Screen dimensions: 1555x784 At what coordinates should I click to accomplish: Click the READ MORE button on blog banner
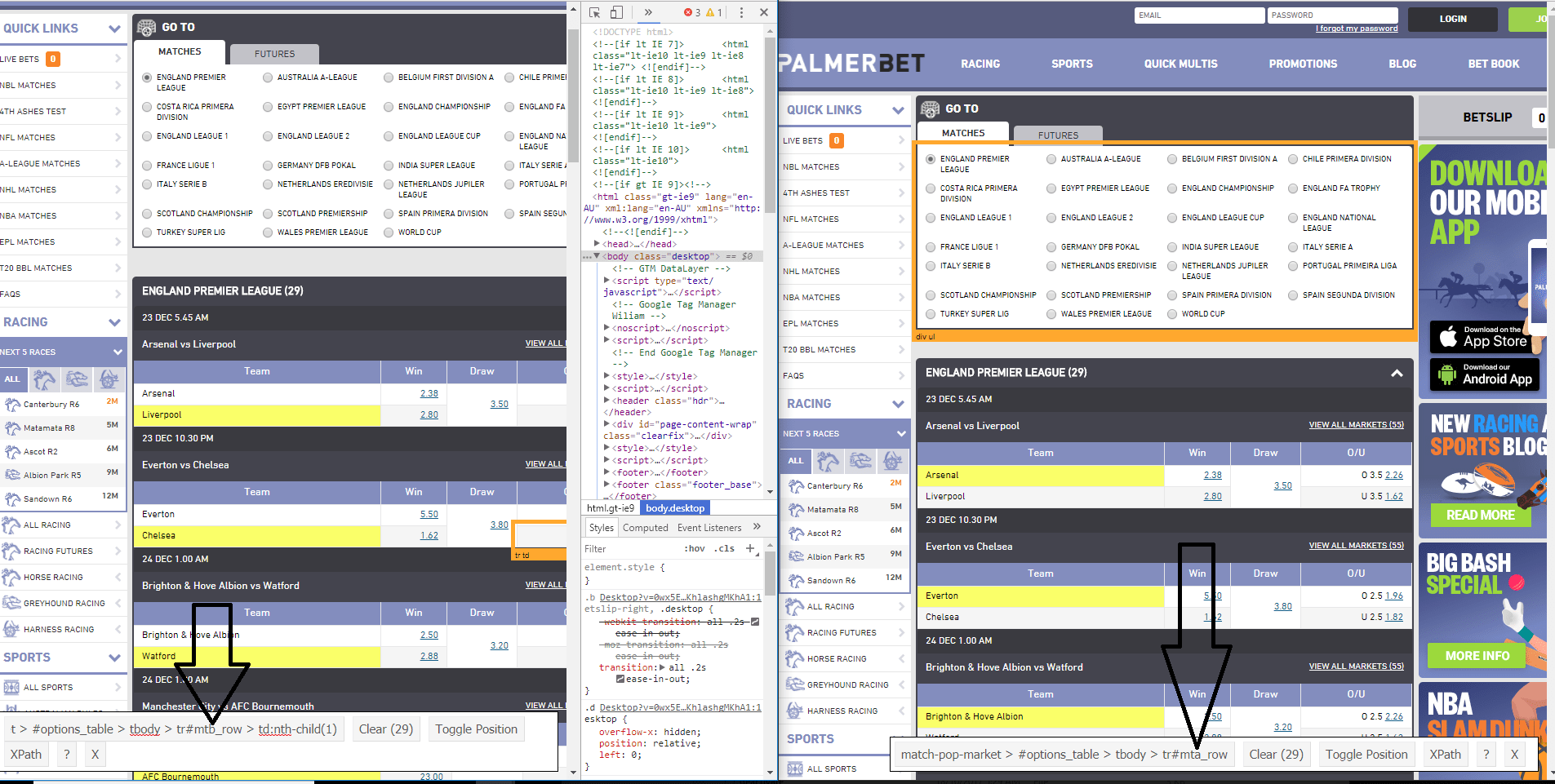[x=1480, y=516]
